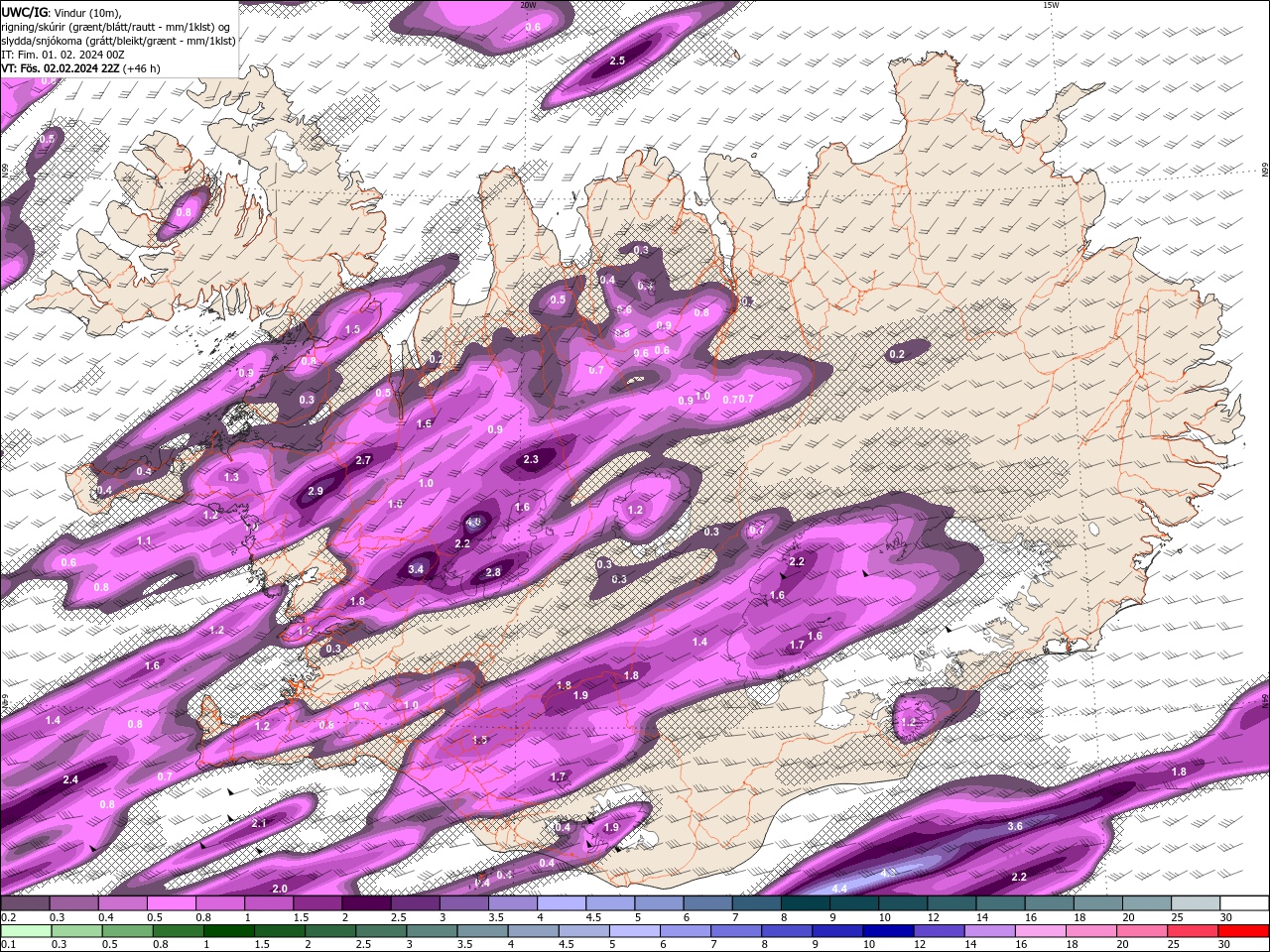Click the '30' label in the lower legend
Viewport: 1270px width, 952px height.
pyautogui.click(x=1223, y=945)
